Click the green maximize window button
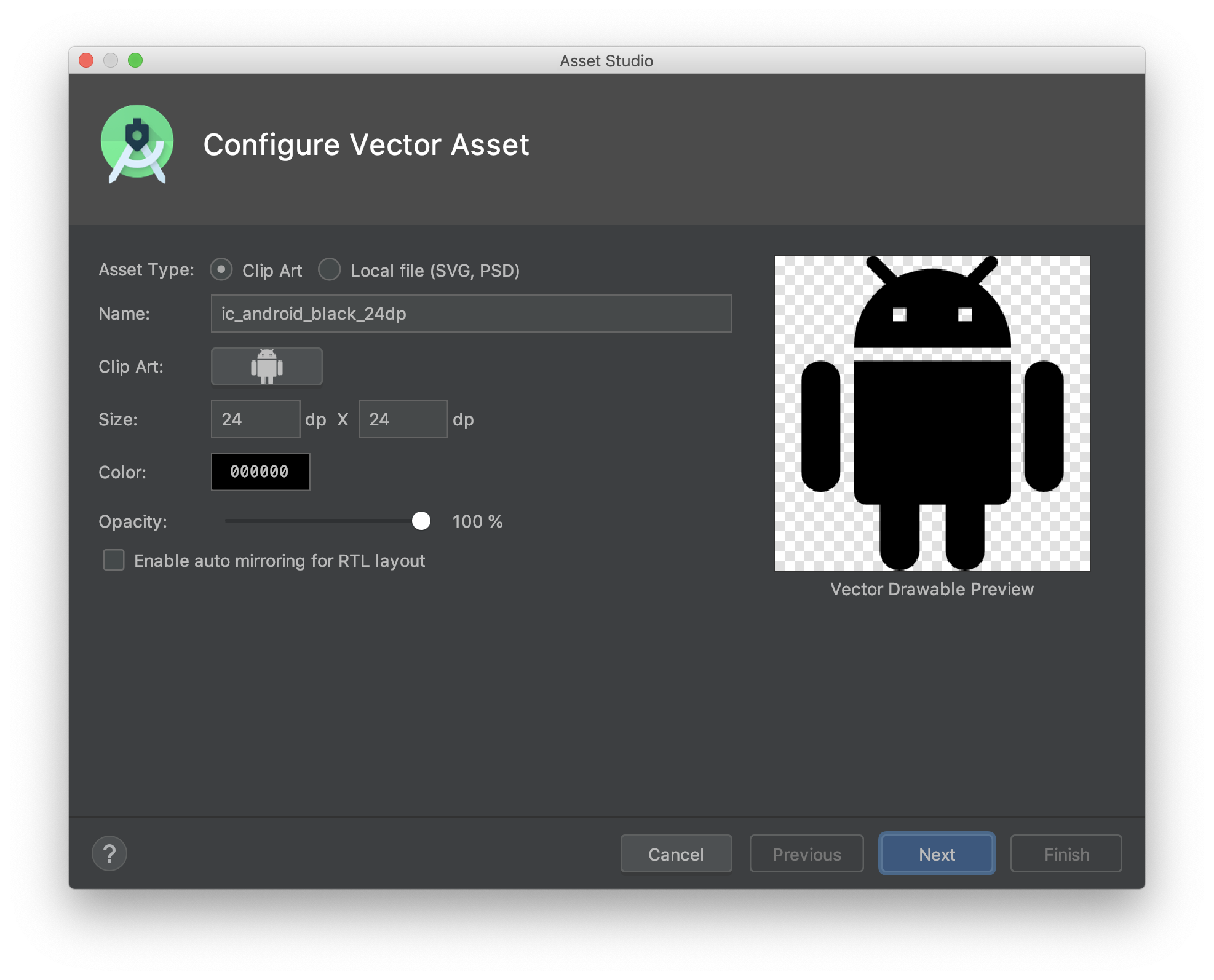Viewport: 1214px width, 980px height. click(x=135, y=60)
